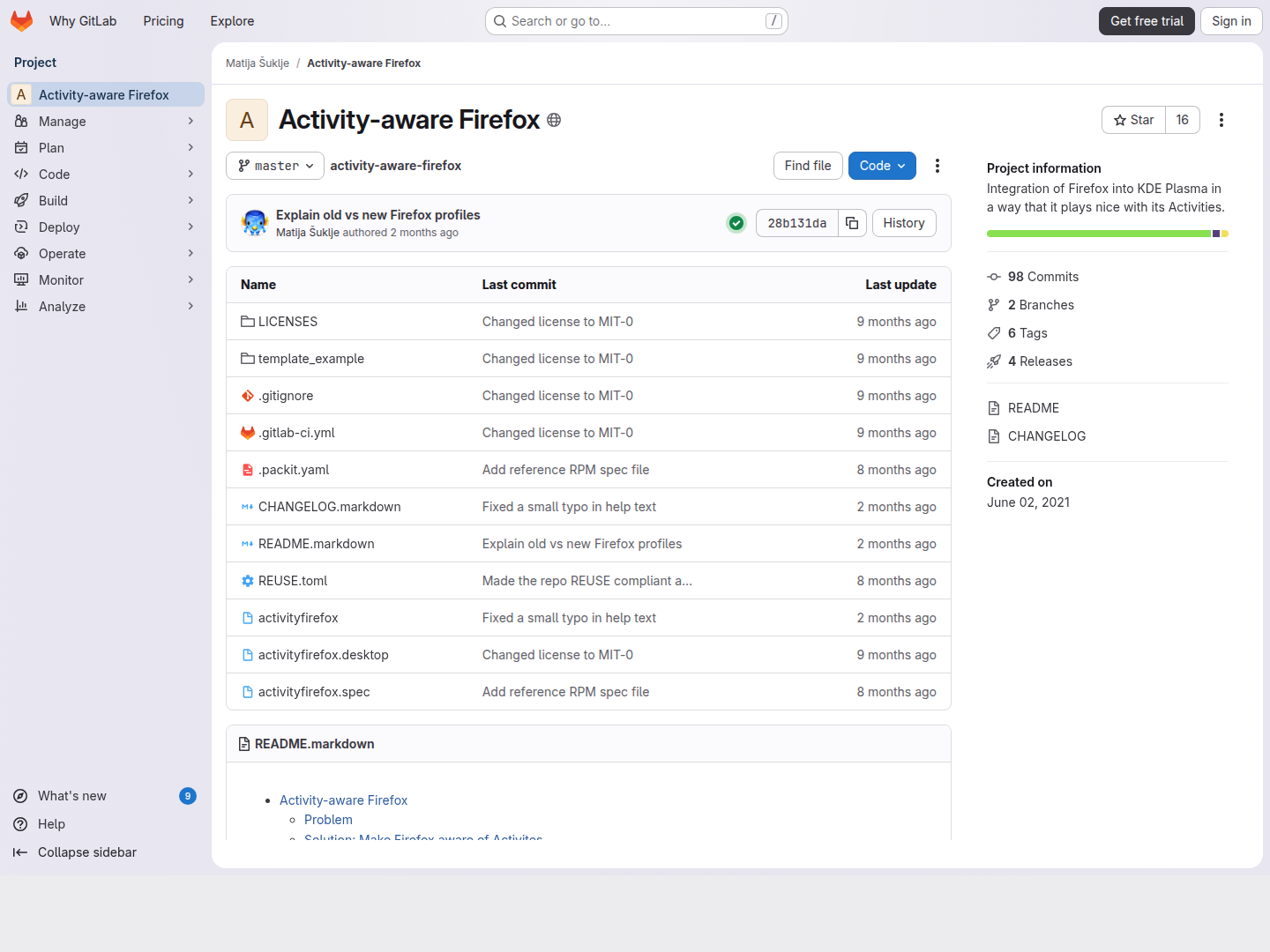View the passed pipeline status icon
This screenshot has height=952, width=1270.
(736, 223)
